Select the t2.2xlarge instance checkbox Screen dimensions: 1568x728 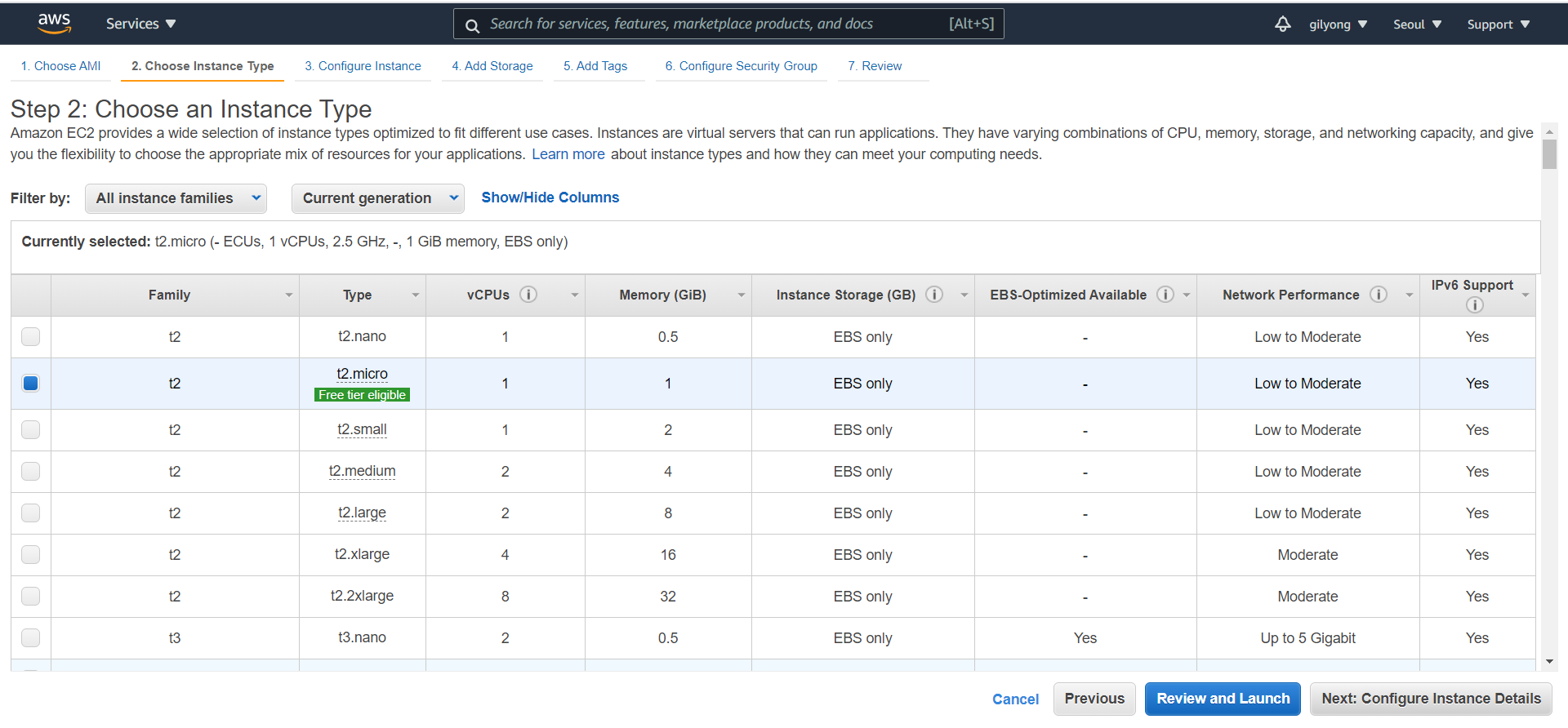pos(30,596)
